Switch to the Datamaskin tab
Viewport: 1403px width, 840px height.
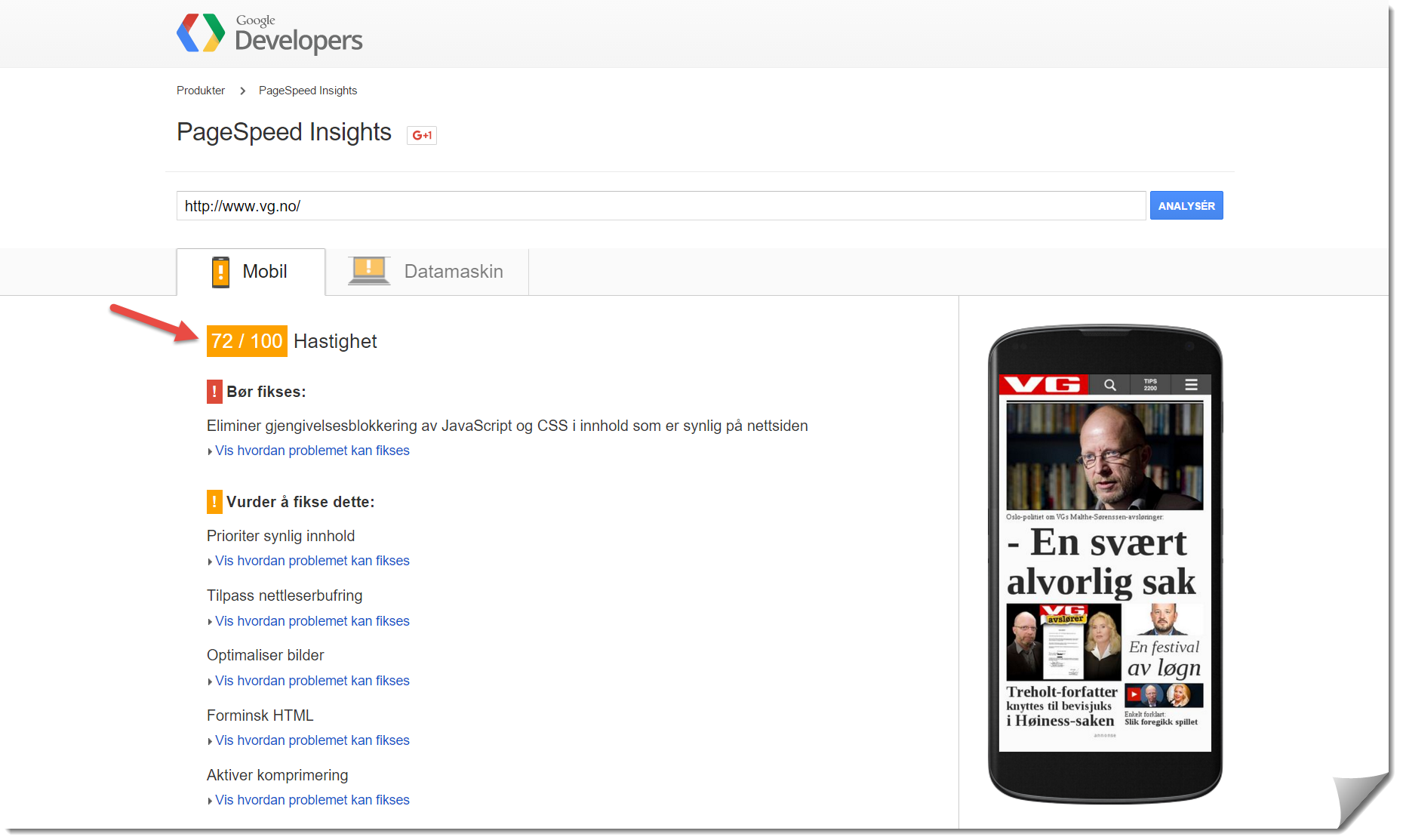[x=427, y=272]
